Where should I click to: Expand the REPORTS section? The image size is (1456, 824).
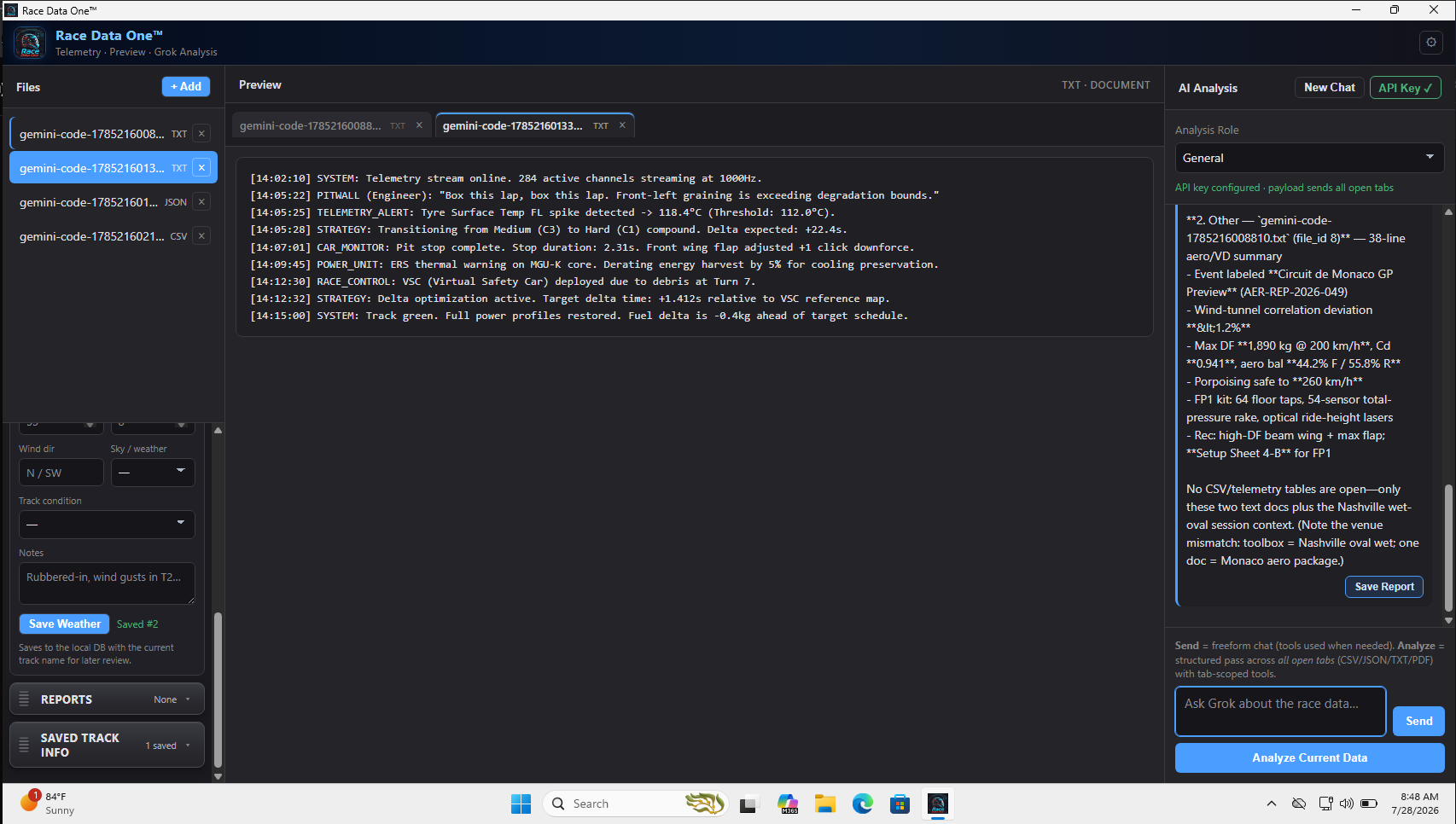107,699
